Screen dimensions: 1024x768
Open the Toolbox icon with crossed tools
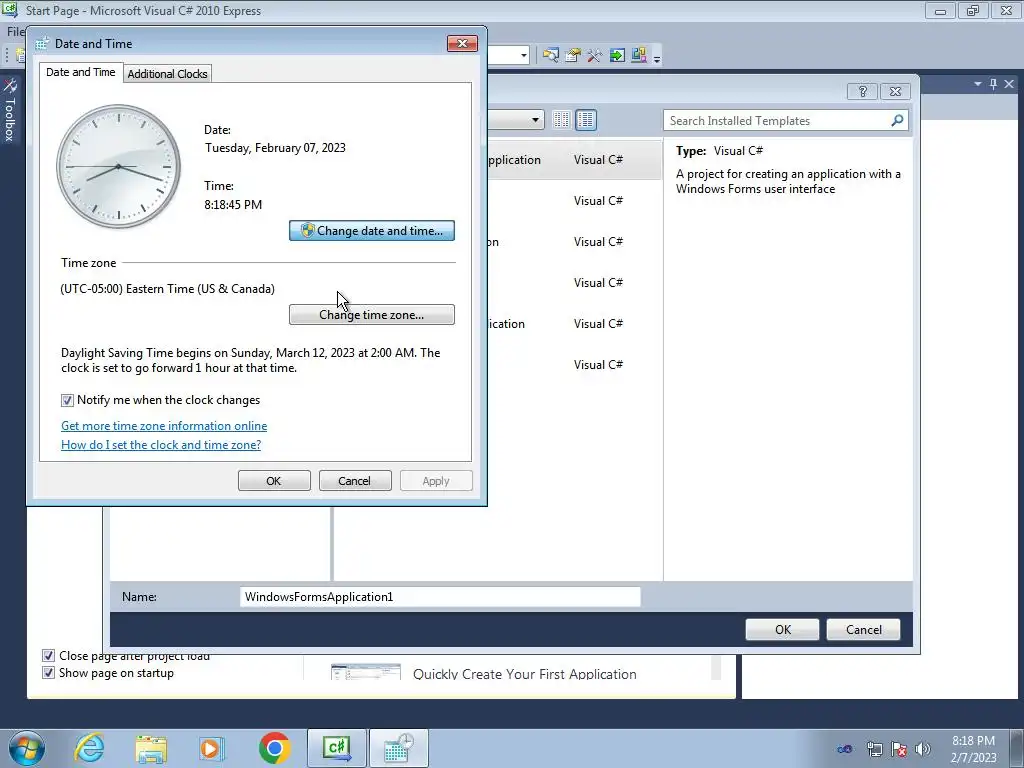594,56
